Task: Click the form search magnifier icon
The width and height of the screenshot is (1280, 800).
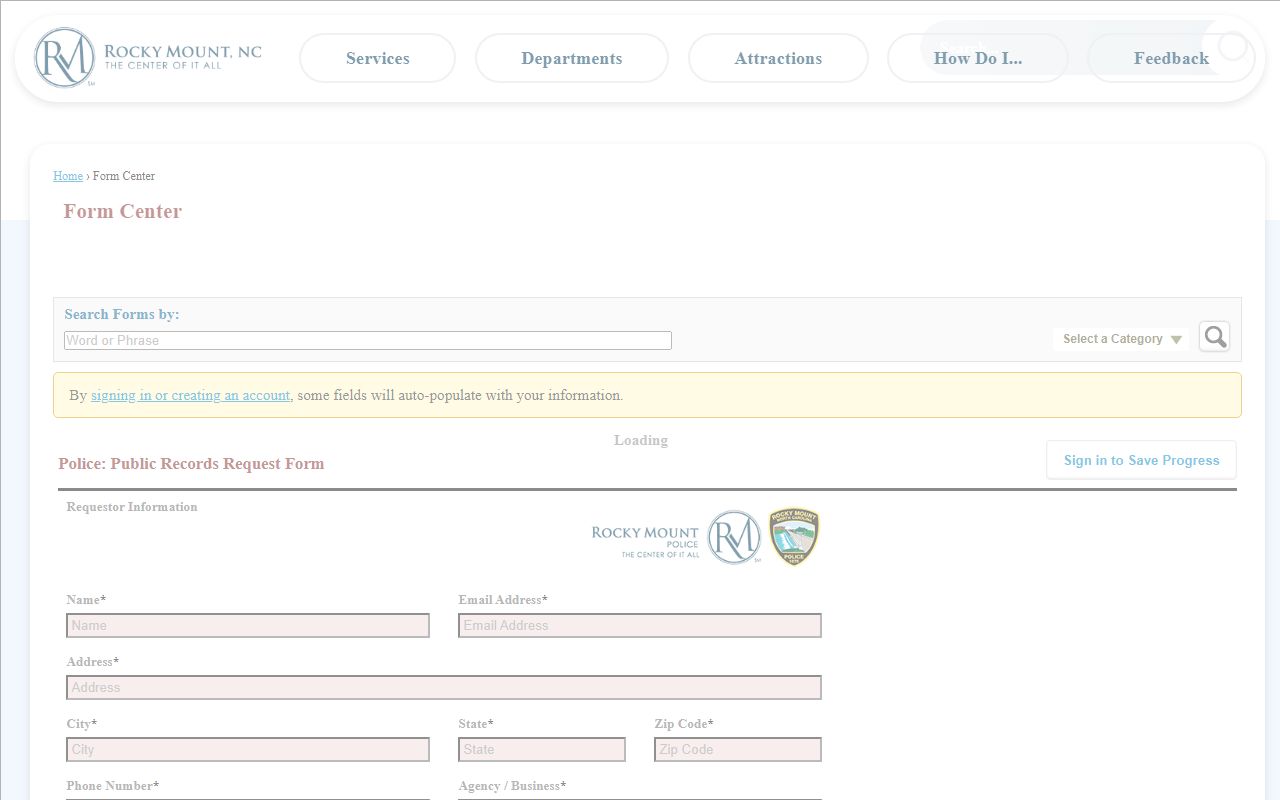Action: [1214, 337]
